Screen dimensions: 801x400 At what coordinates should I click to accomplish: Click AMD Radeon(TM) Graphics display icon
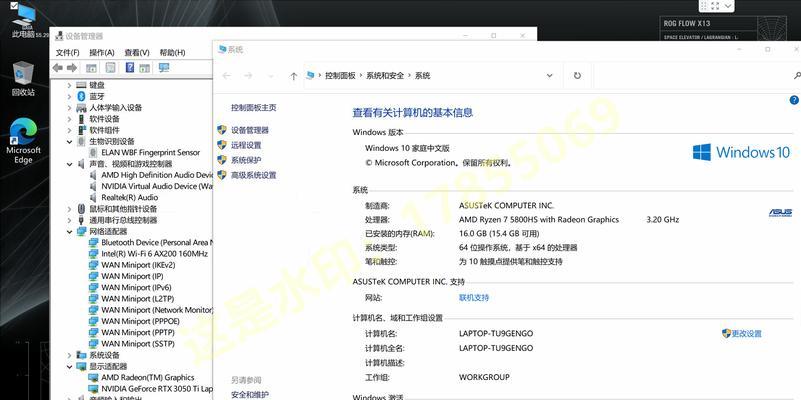pyautogui.click(x=93, y=378)
